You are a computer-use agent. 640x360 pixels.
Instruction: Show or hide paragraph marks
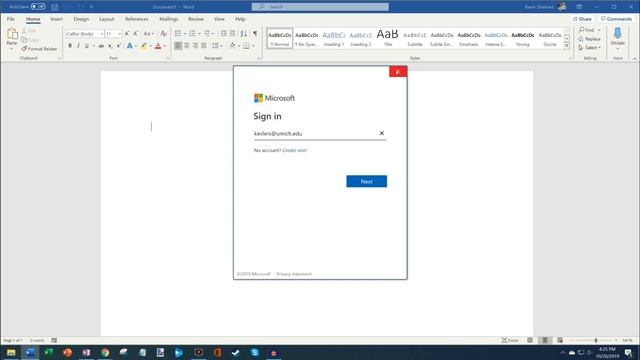pyautogui.click(x=255, y=33)
